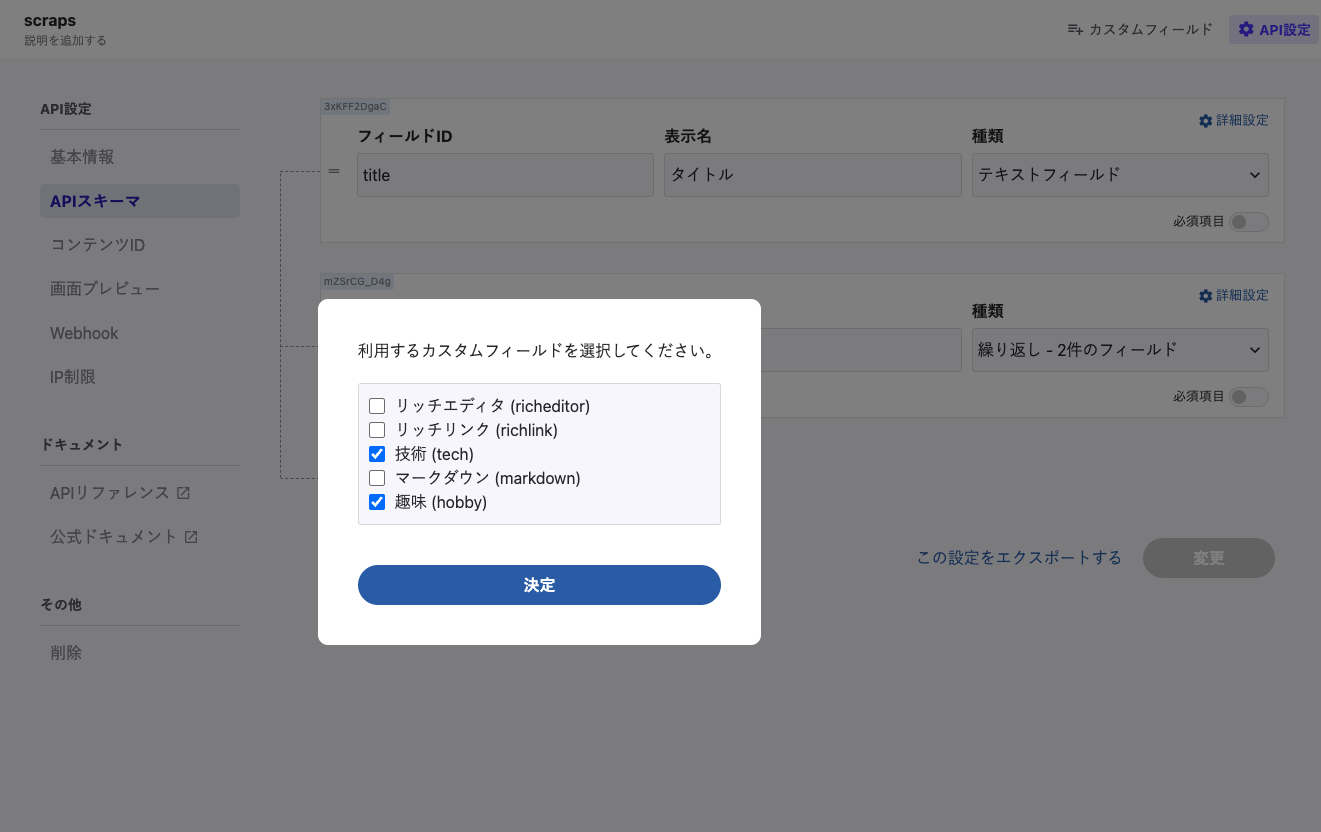Click the フィールドID input containing title
Image resolution: width=1321 pixels, height=832 pixels.
point(505,175)
